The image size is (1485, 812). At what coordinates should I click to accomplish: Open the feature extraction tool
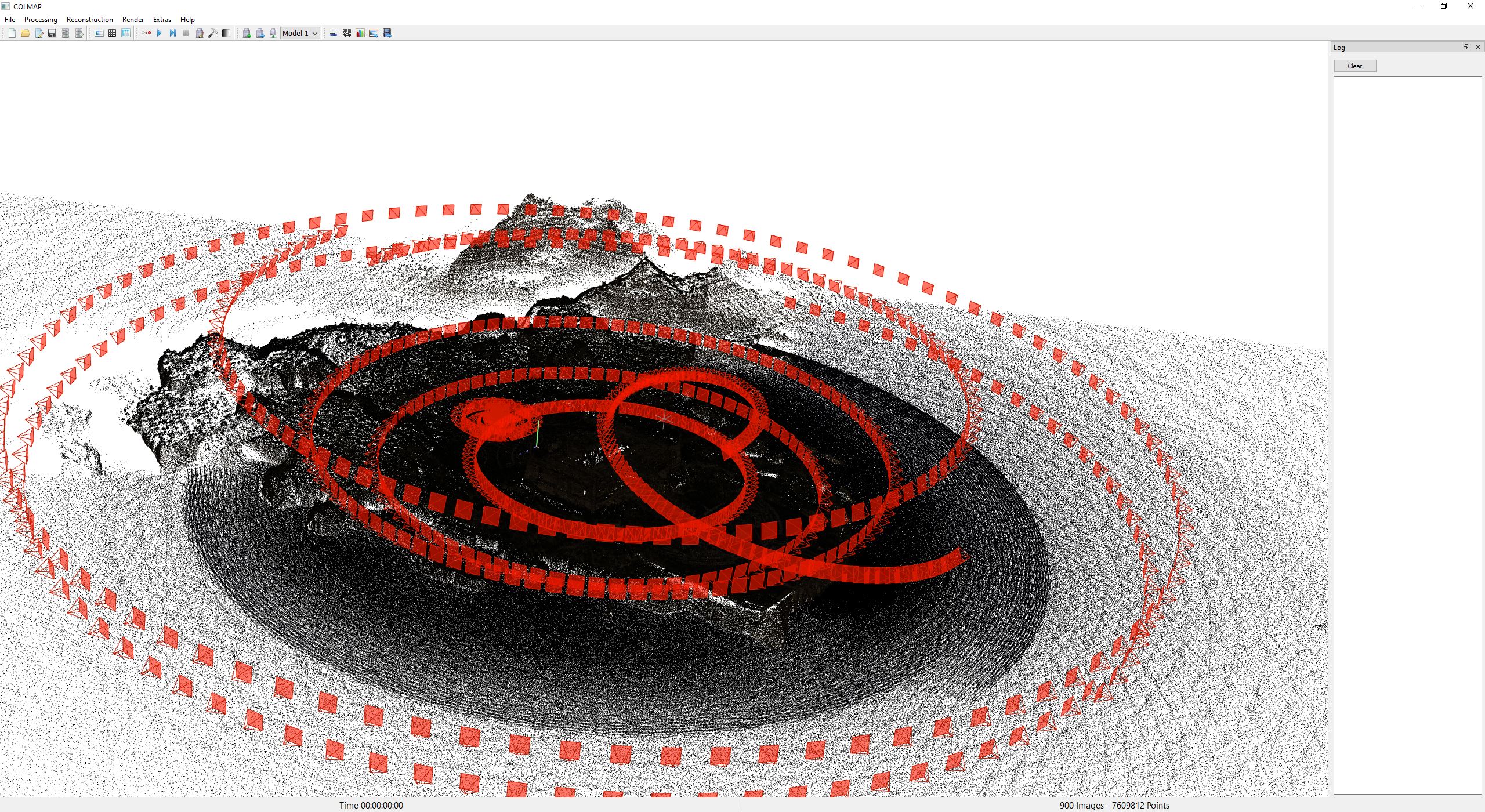click(100, 33)
